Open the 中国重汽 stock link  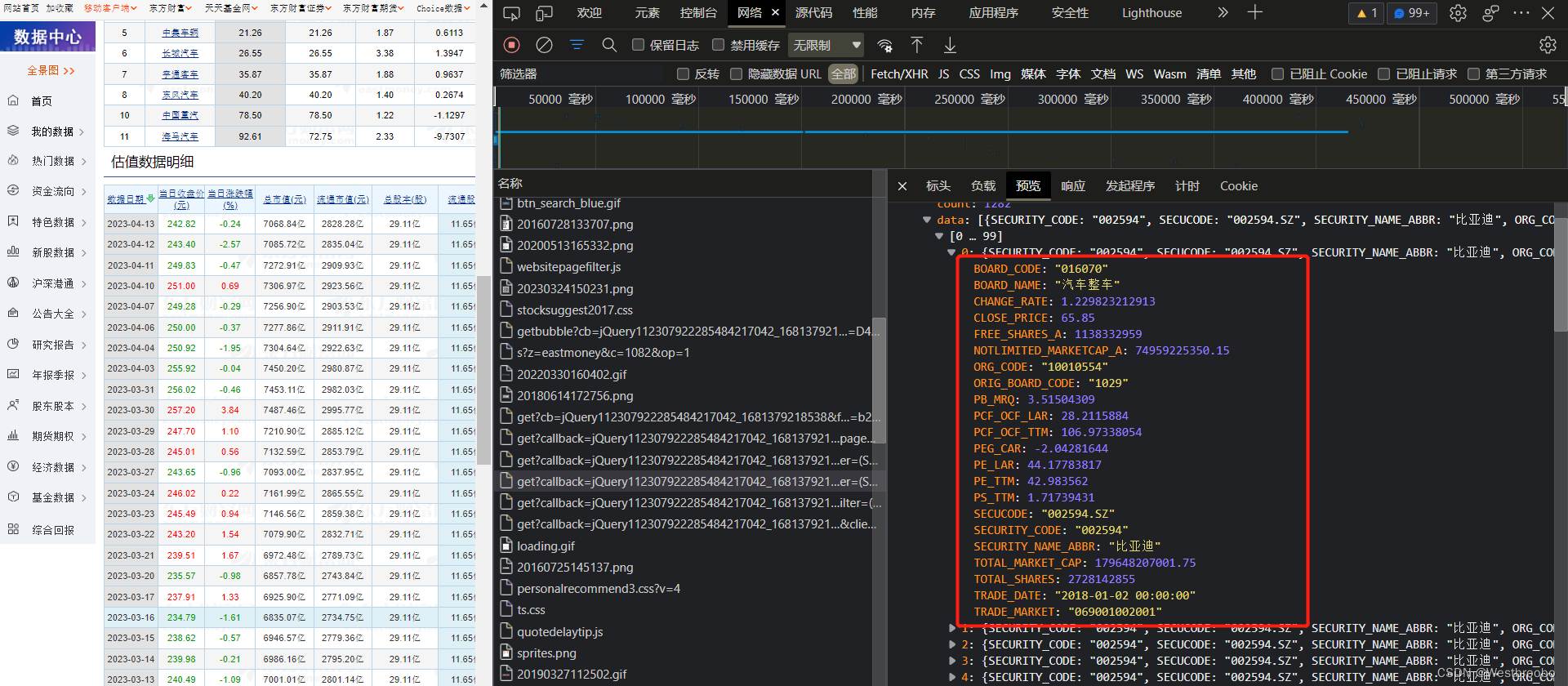pyautogui.click(x=180, y=115)
